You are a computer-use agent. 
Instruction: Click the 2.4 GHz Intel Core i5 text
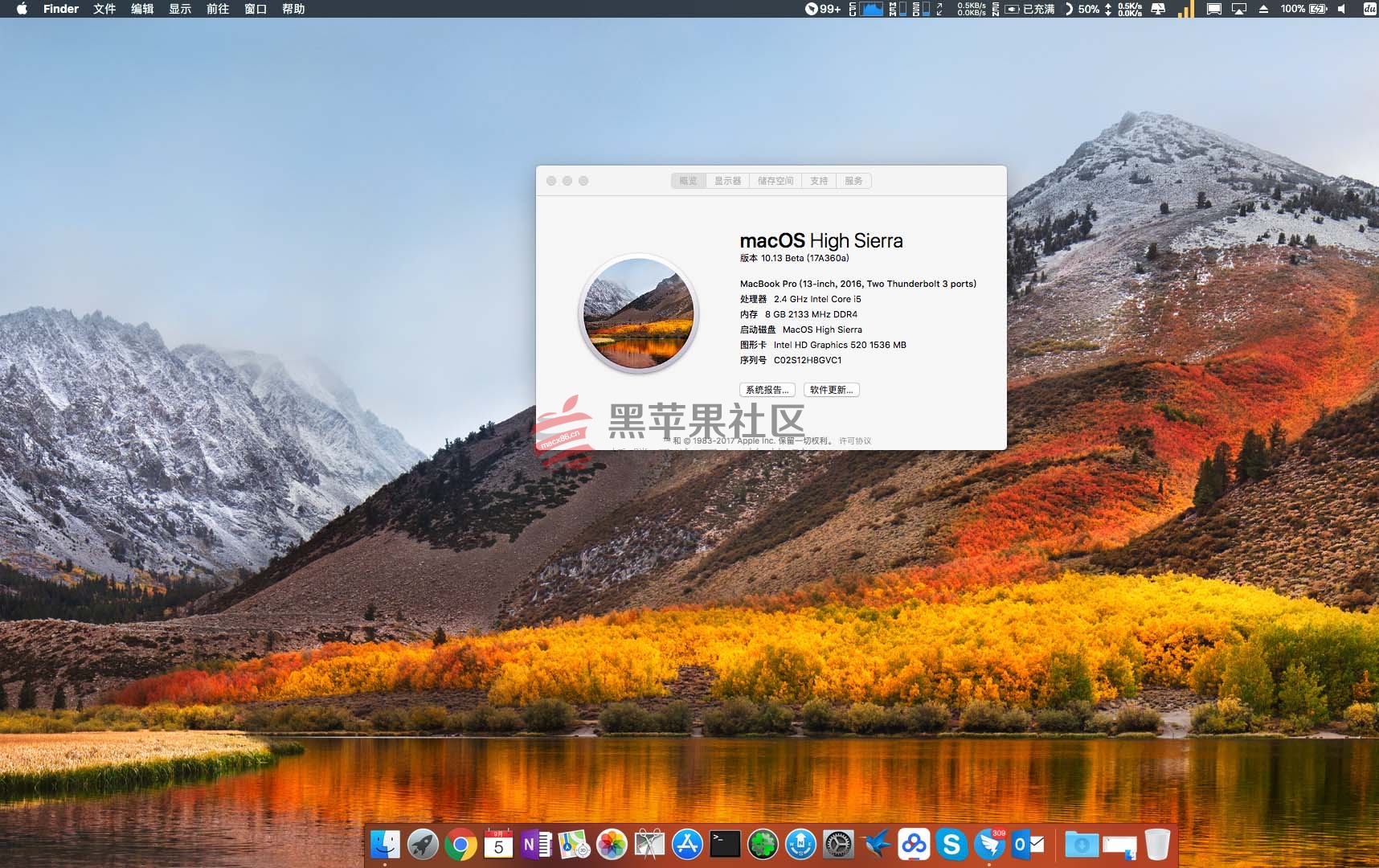click(x=817, y=299)
